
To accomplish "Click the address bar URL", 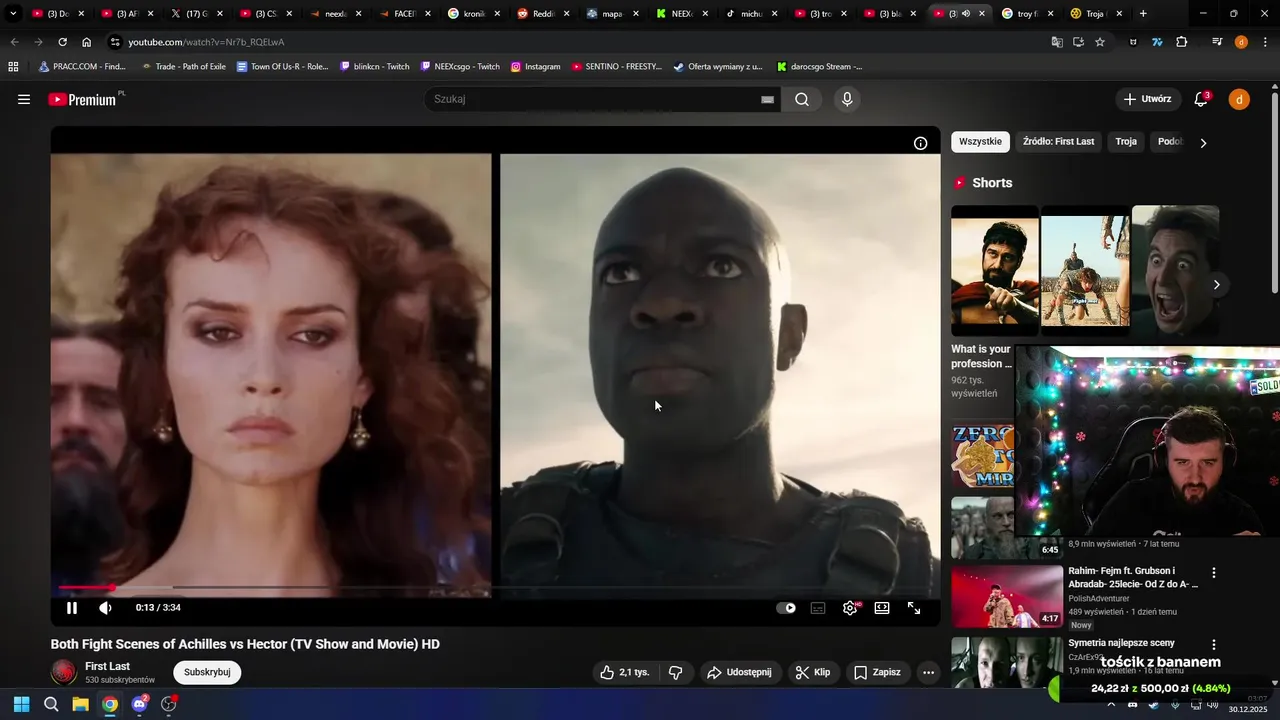I will pos(206,42).
